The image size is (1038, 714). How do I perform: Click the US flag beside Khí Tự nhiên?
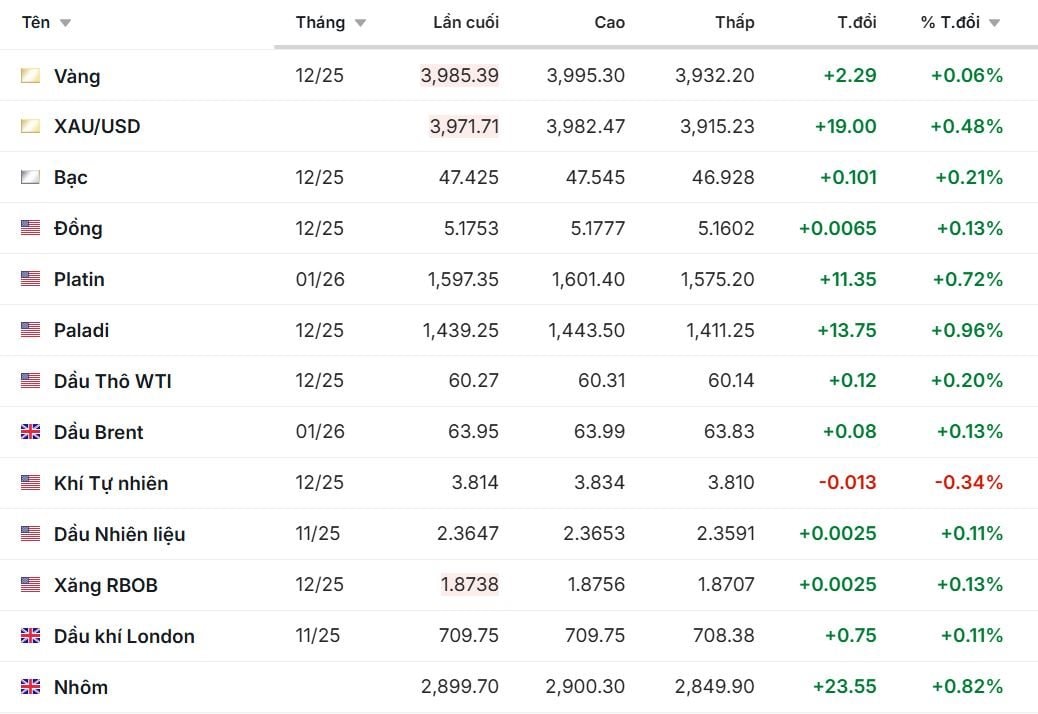tap(31, 483)
